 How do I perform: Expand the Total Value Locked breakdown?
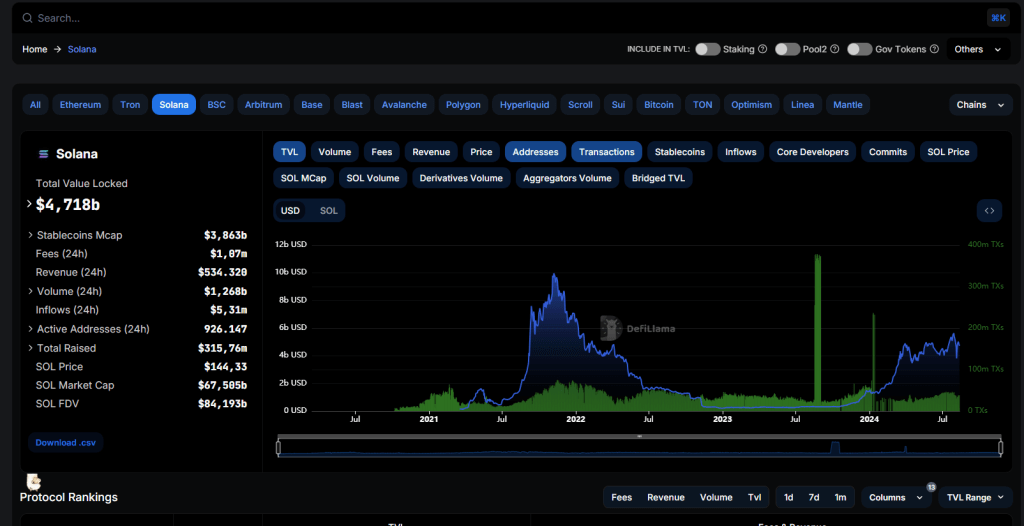click(x=29, y=204)
